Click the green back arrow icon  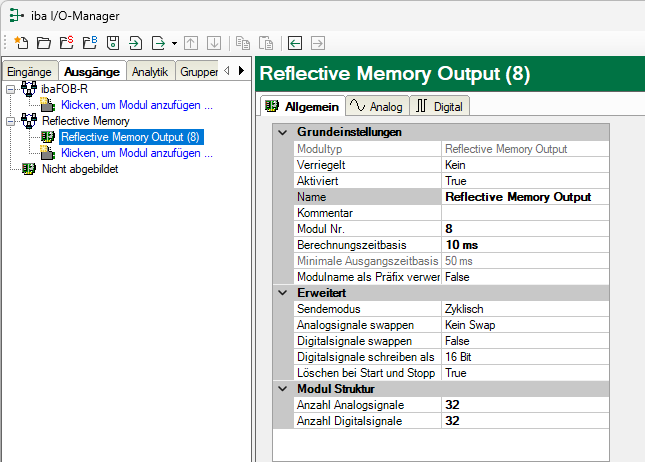(295, 43)
